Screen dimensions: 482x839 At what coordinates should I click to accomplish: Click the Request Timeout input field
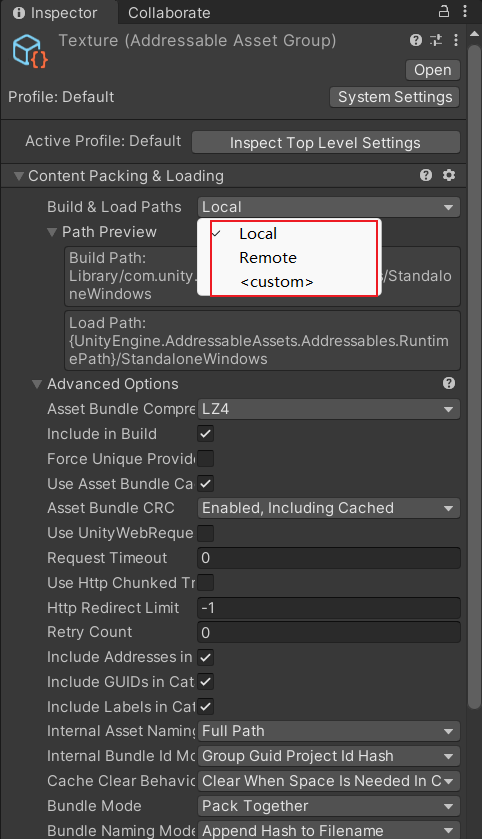(x=328, y=558)
